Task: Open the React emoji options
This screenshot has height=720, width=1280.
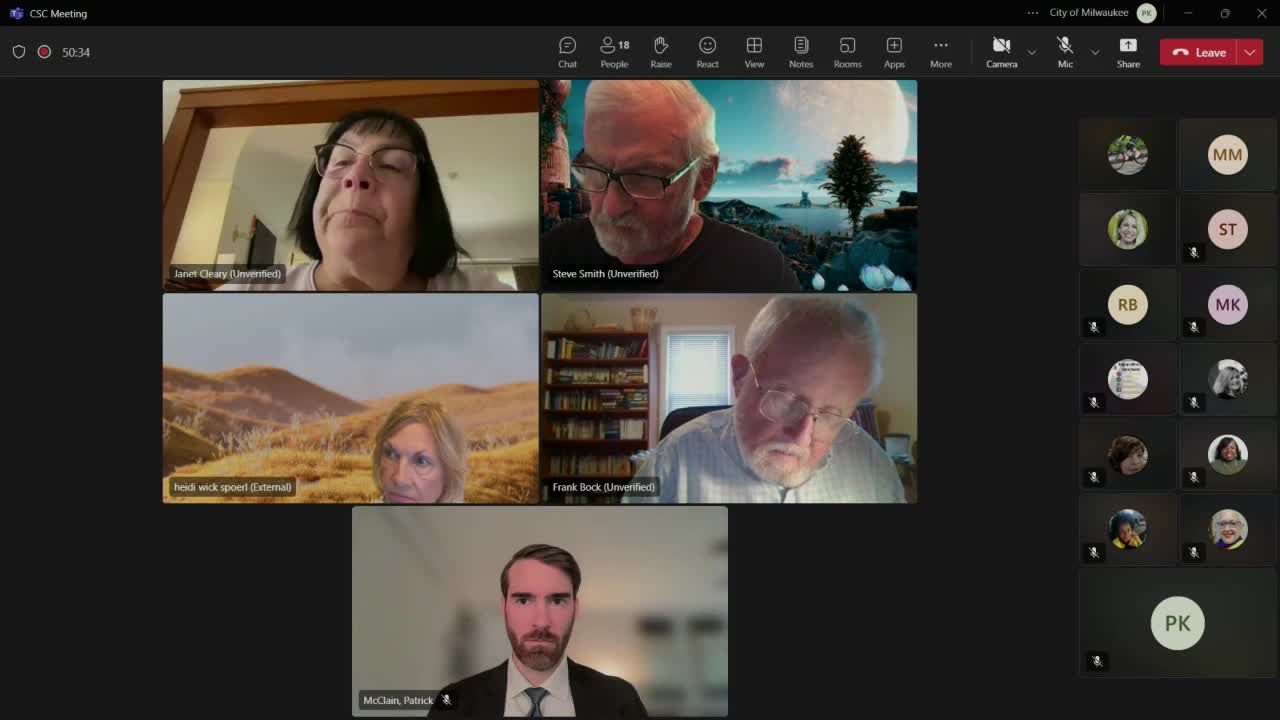Action: pos(707,52)
